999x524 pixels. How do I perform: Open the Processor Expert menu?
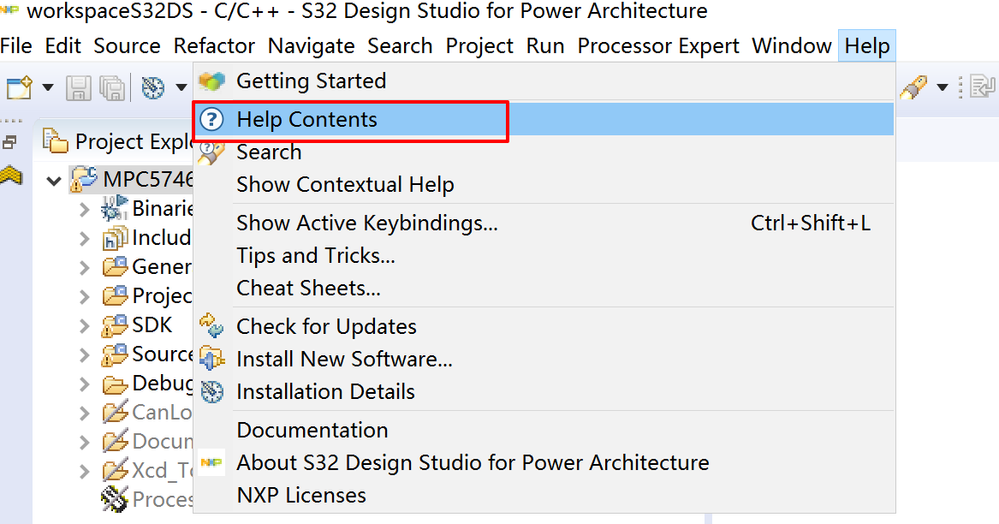658,46
